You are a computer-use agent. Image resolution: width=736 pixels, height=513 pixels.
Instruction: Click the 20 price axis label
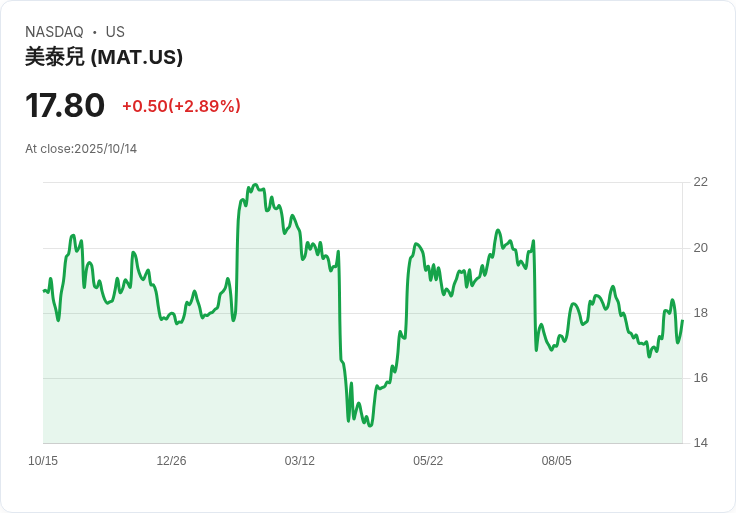tap(700, 248)
